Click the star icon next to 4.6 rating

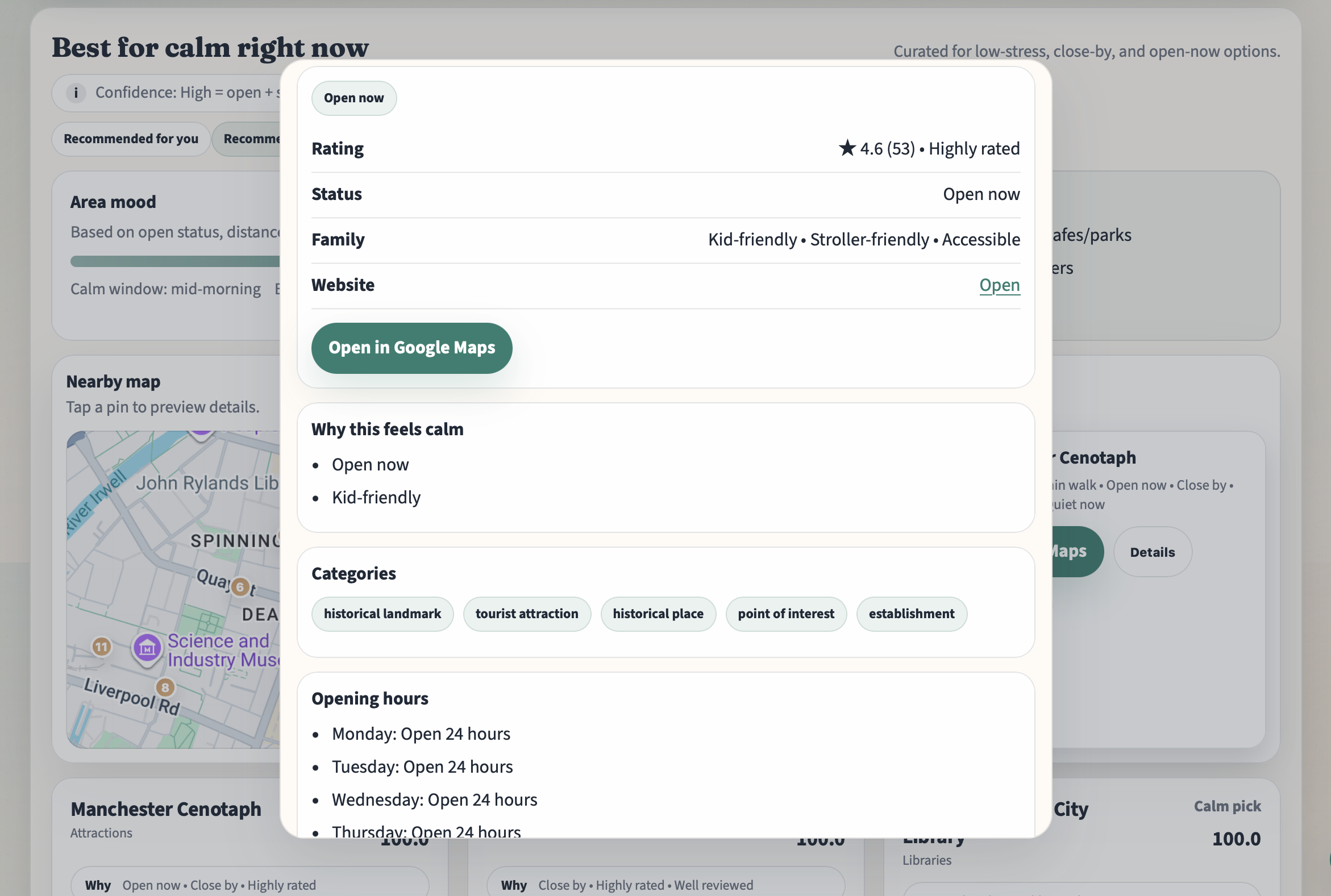click(x=848, y=147)
